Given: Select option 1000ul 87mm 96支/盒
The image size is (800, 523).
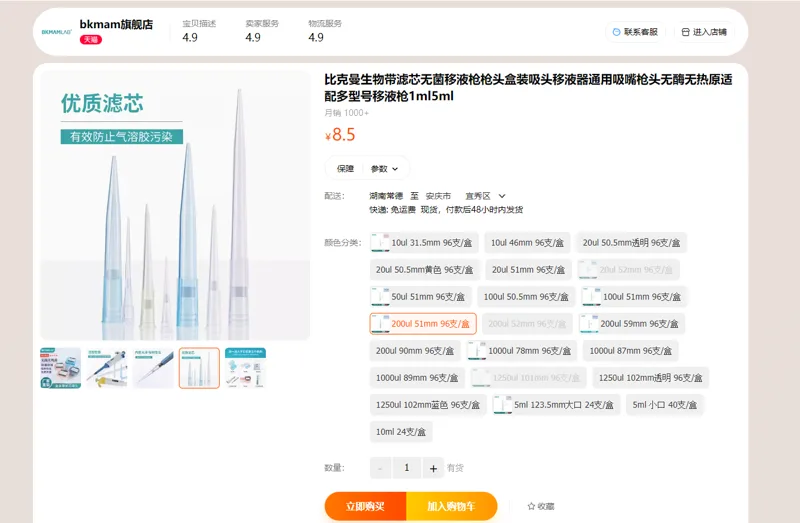Looking at the screenshot, I should tap(631, 351).
